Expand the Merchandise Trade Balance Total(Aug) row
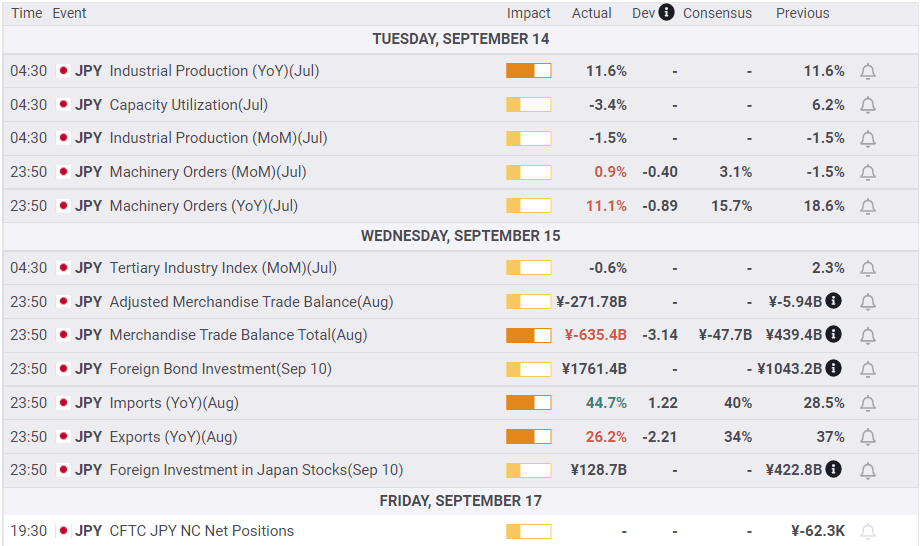Image resolution: width=920 pixels, height=546 pixels. point(238,335)
